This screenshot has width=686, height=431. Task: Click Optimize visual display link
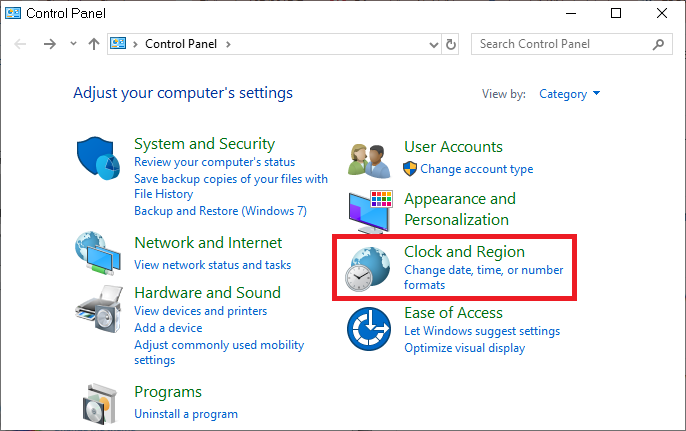click(x=464, y=348)
